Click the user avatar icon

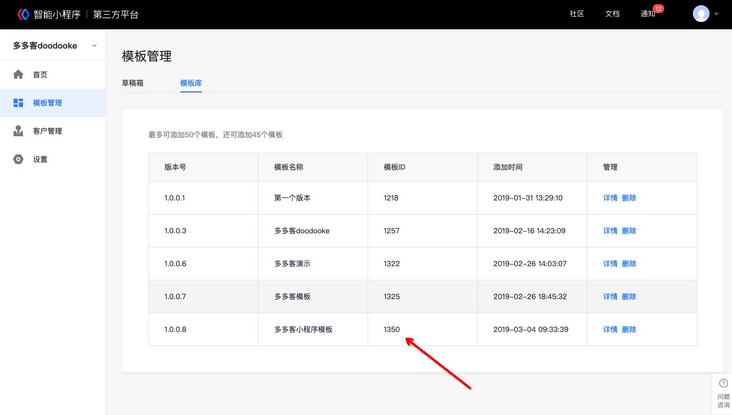pyautogui.click(x=701, y=14)
